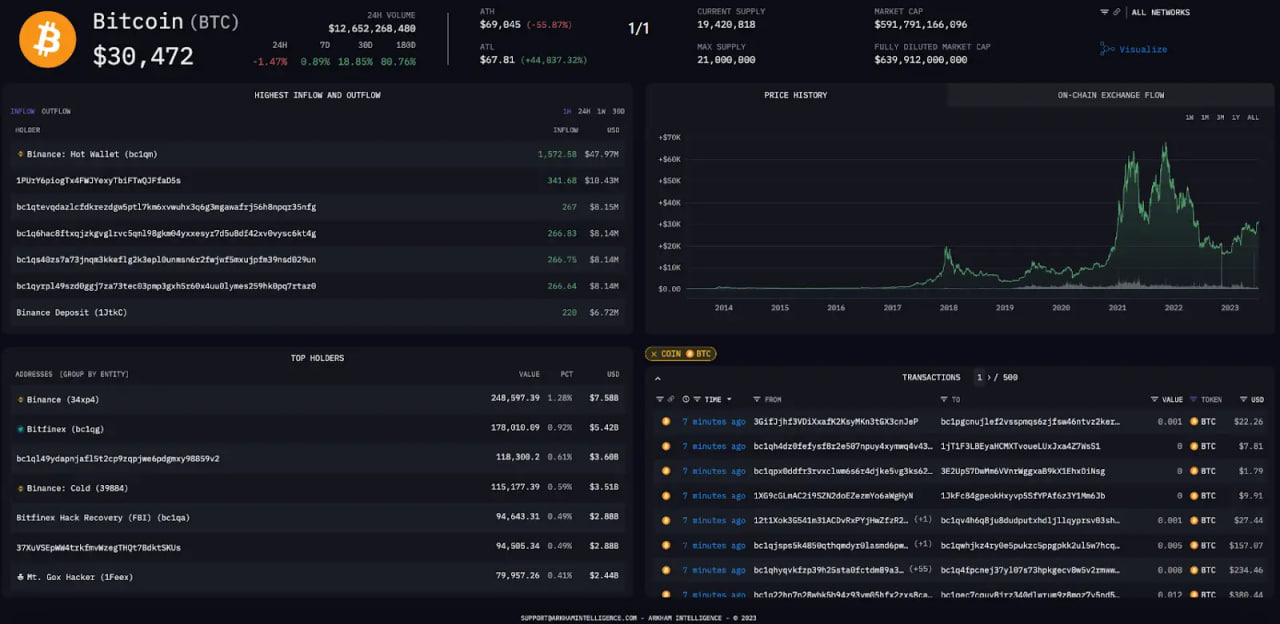This screenshot has width=1280, height=624.
Task: Click the $591,791,166,096 market cap value
Action: pyautogui.click(x=921, y=24)
